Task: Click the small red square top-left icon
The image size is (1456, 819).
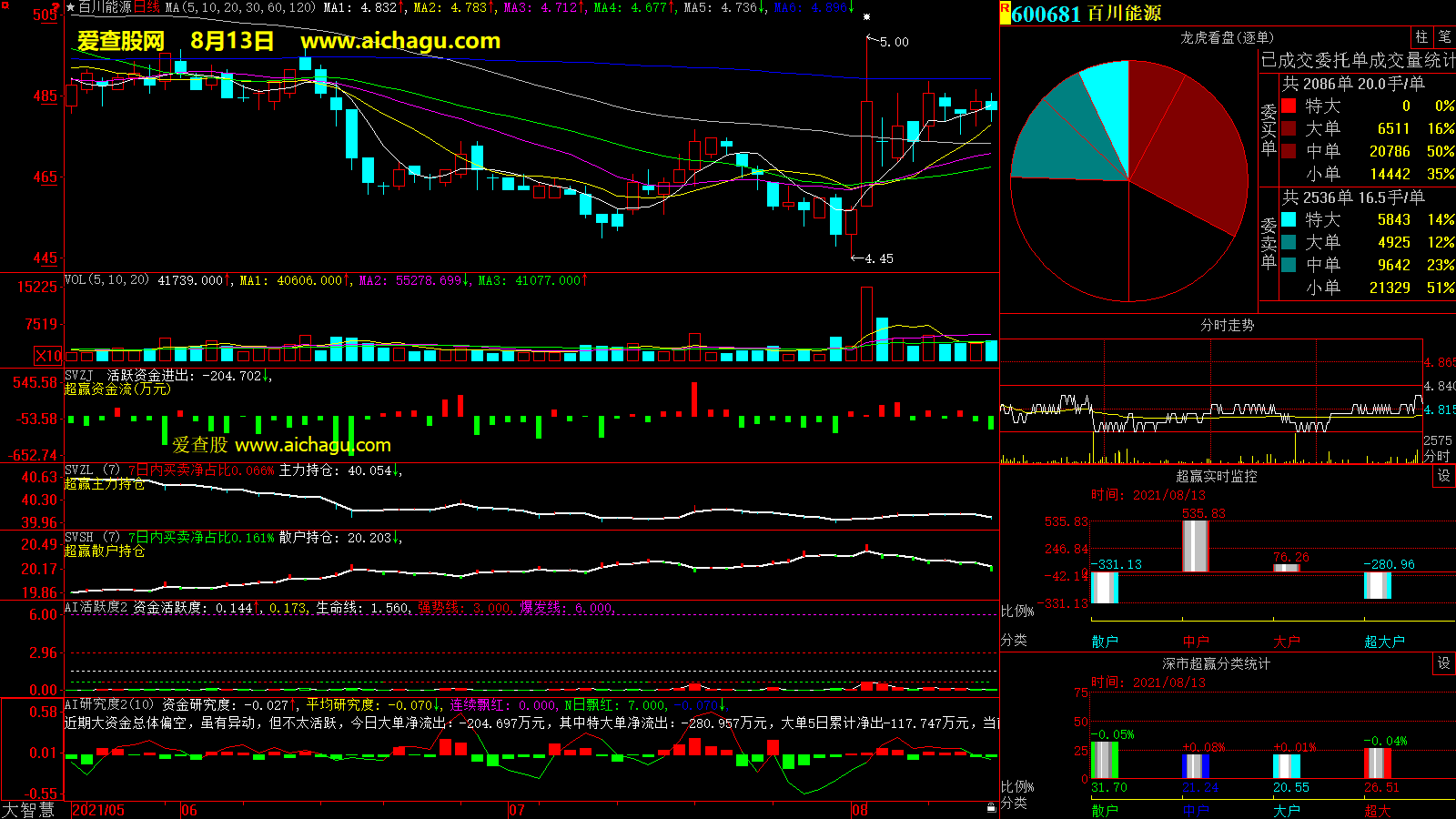Action: pyautogui.click(x=5, y=5)
